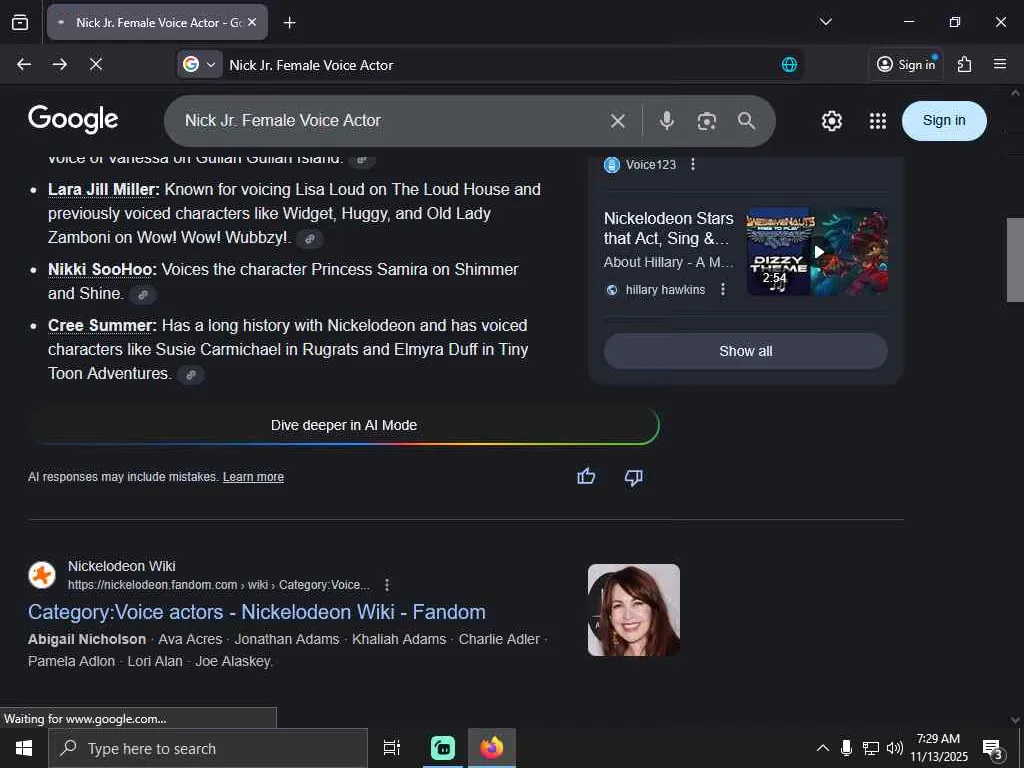Click the Nickelodeon Wiki result portrait thumbnail
The width and height of the screenshot is (1024, 768).
pos(633,610)
